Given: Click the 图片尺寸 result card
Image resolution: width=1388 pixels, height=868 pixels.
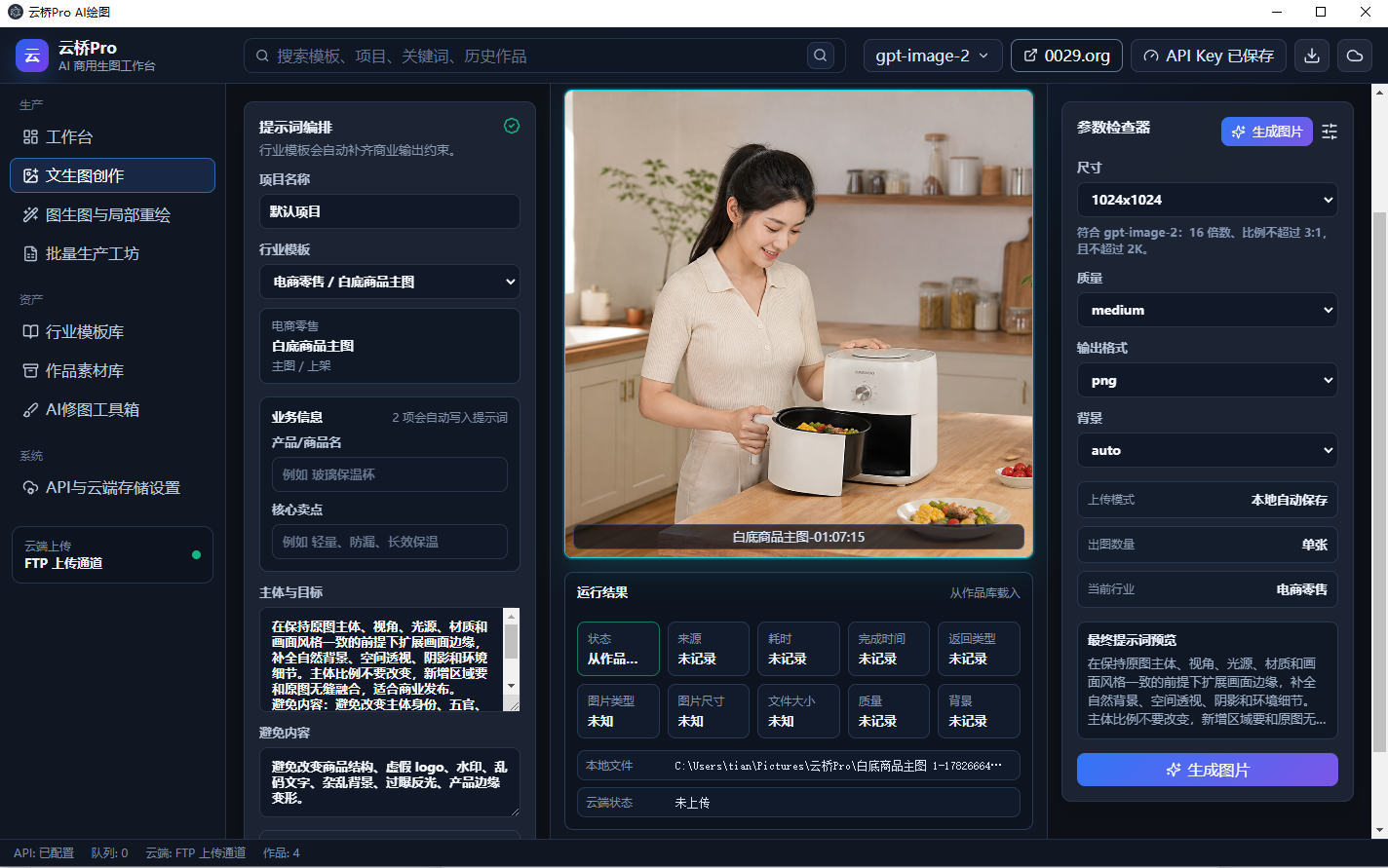Looking at the screenshot, I should 709,711.
